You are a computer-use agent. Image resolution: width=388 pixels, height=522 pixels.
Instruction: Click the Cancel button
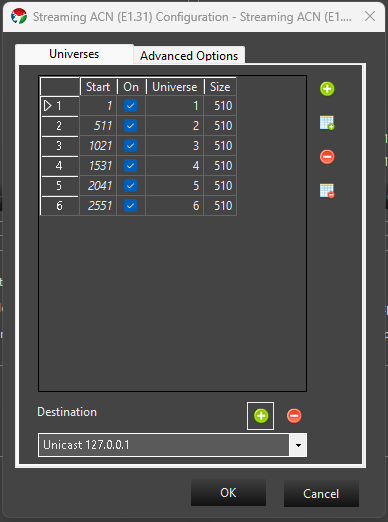point(321,493)
